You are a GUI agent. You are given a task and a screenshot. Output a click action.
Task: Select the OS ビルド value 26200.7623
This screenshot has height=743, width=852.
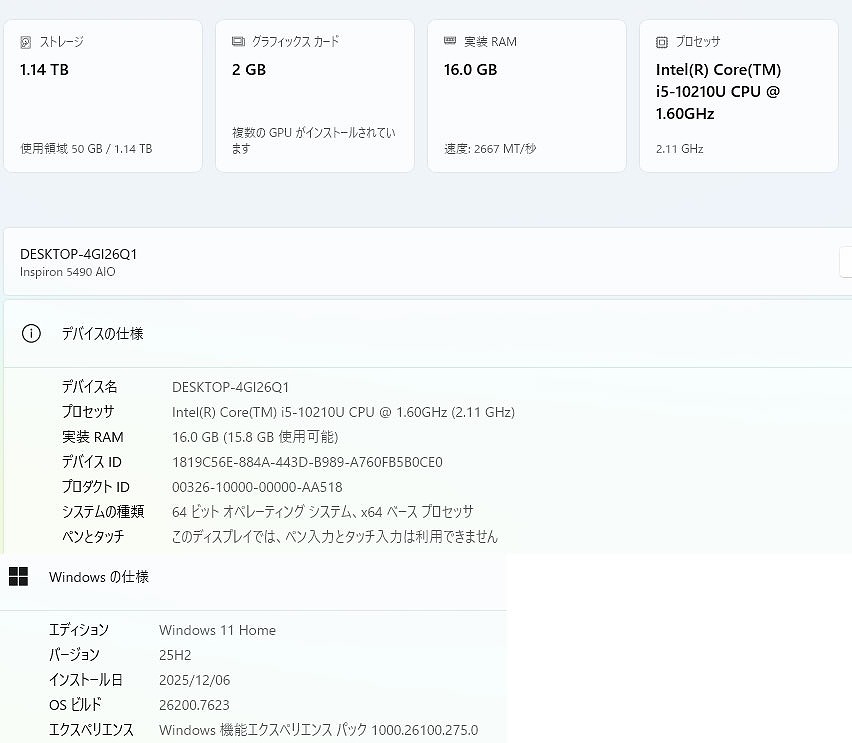point(194,705)
